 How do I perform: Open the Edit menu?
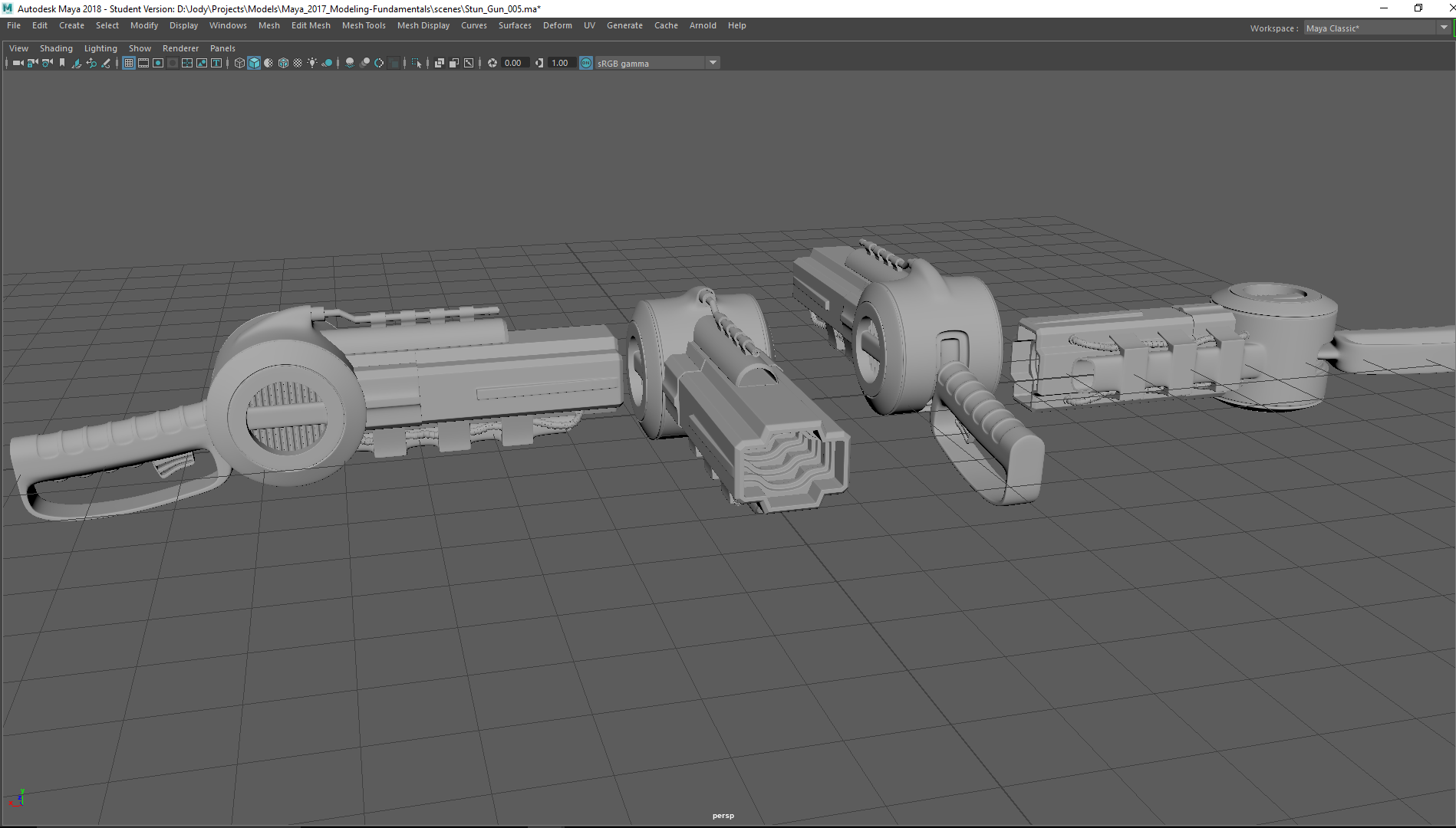pos(40,25)
